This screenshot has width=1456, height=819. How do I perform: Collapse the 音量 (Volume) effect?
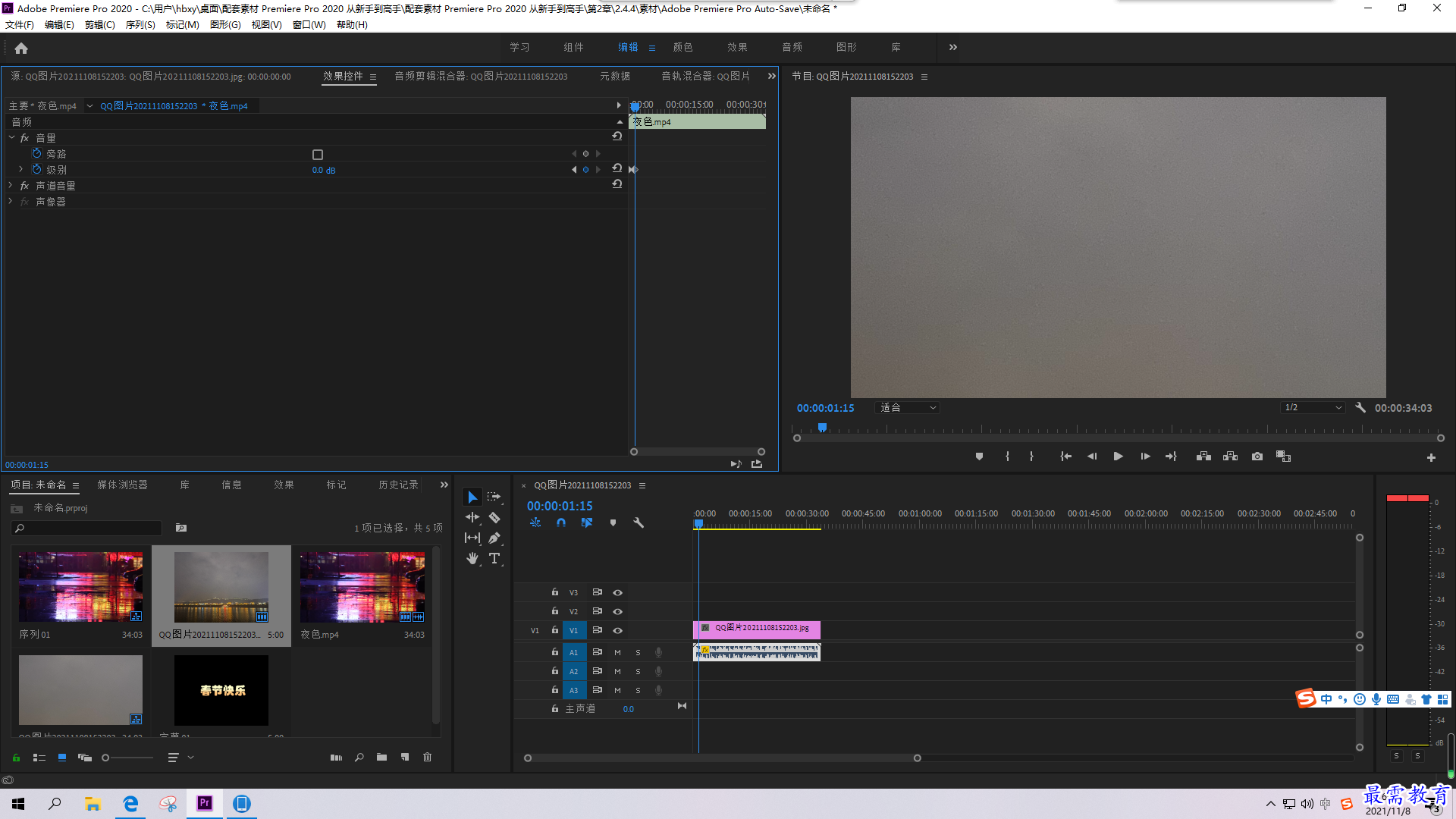12,138
